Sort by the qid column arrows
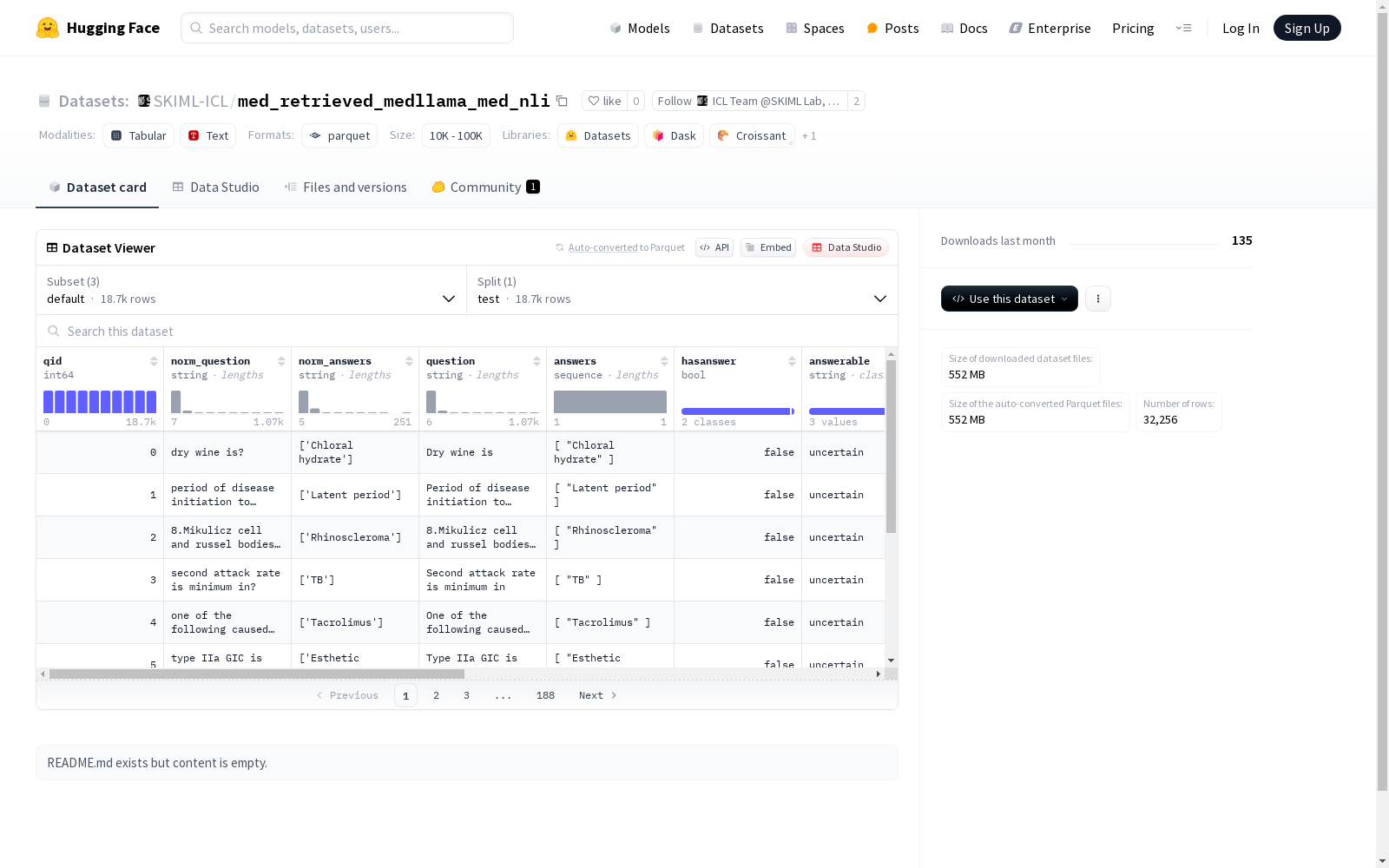The width and height of the screenshot is (1389, 868). click(154, 361)
